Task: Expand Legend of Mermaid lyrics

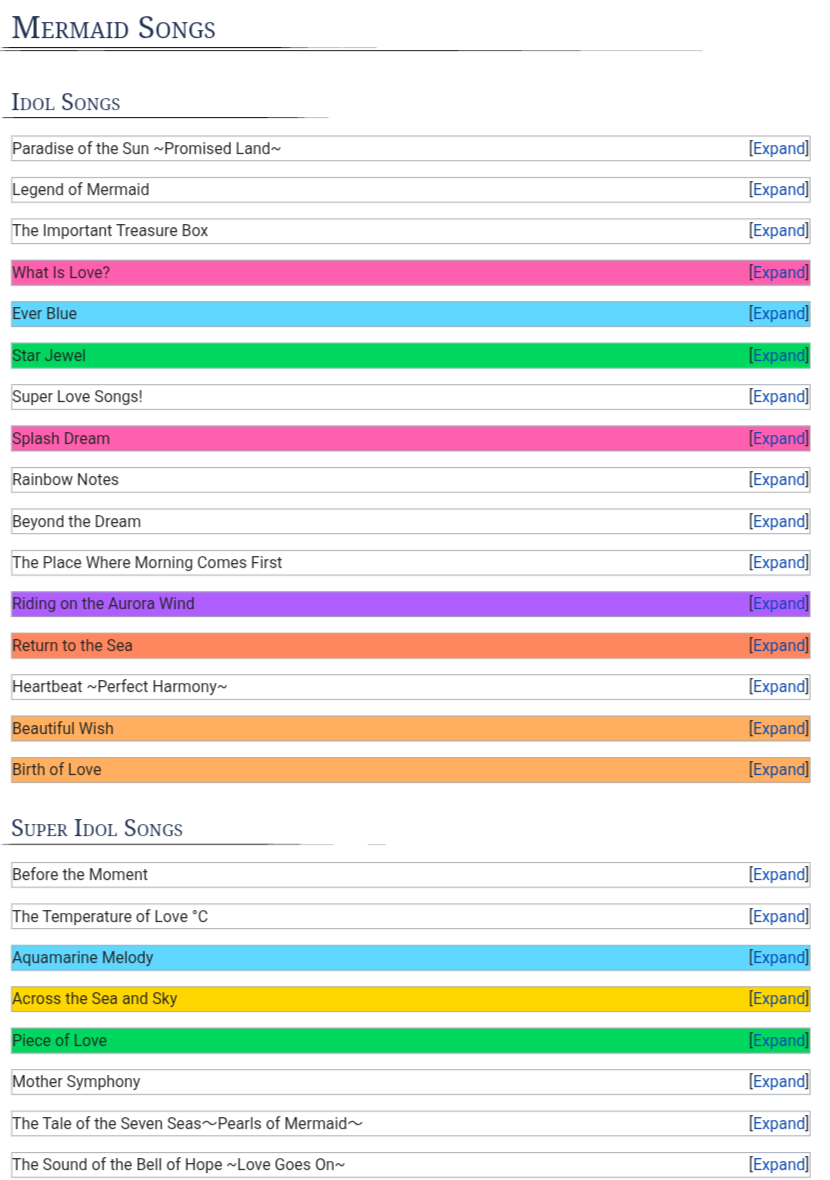Action: click(x=779, y=190)
